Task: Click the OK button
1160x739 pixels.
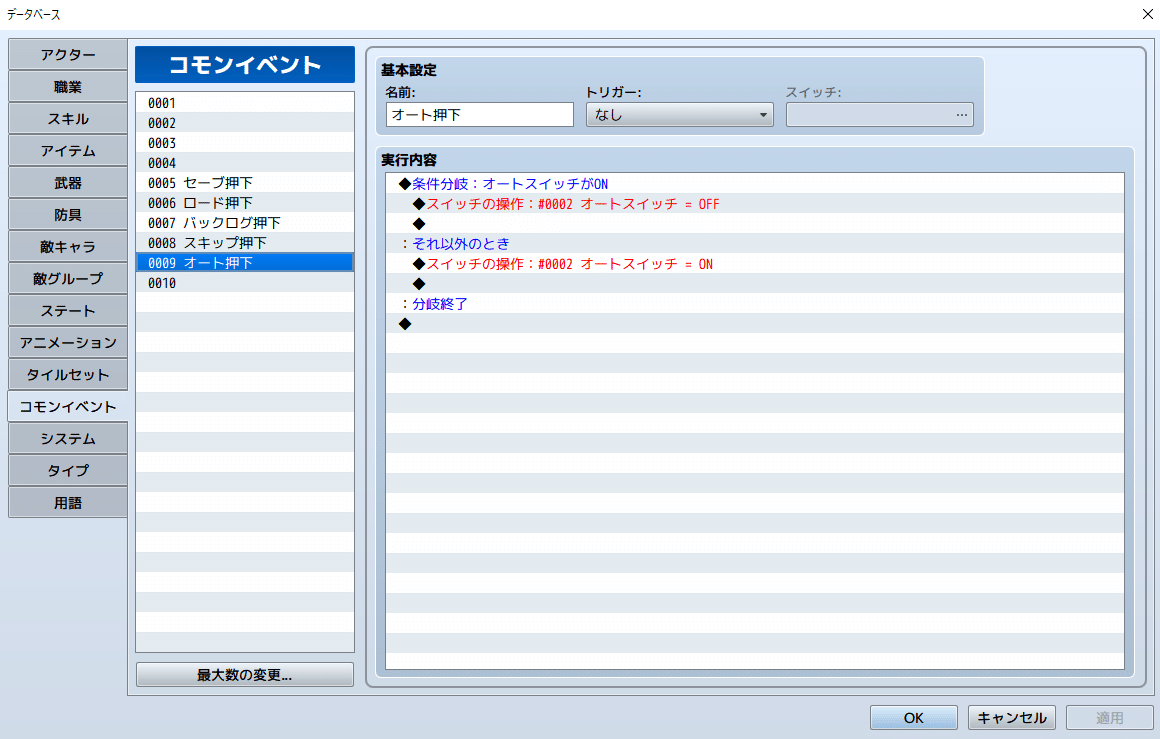Action: coord(913,717)
